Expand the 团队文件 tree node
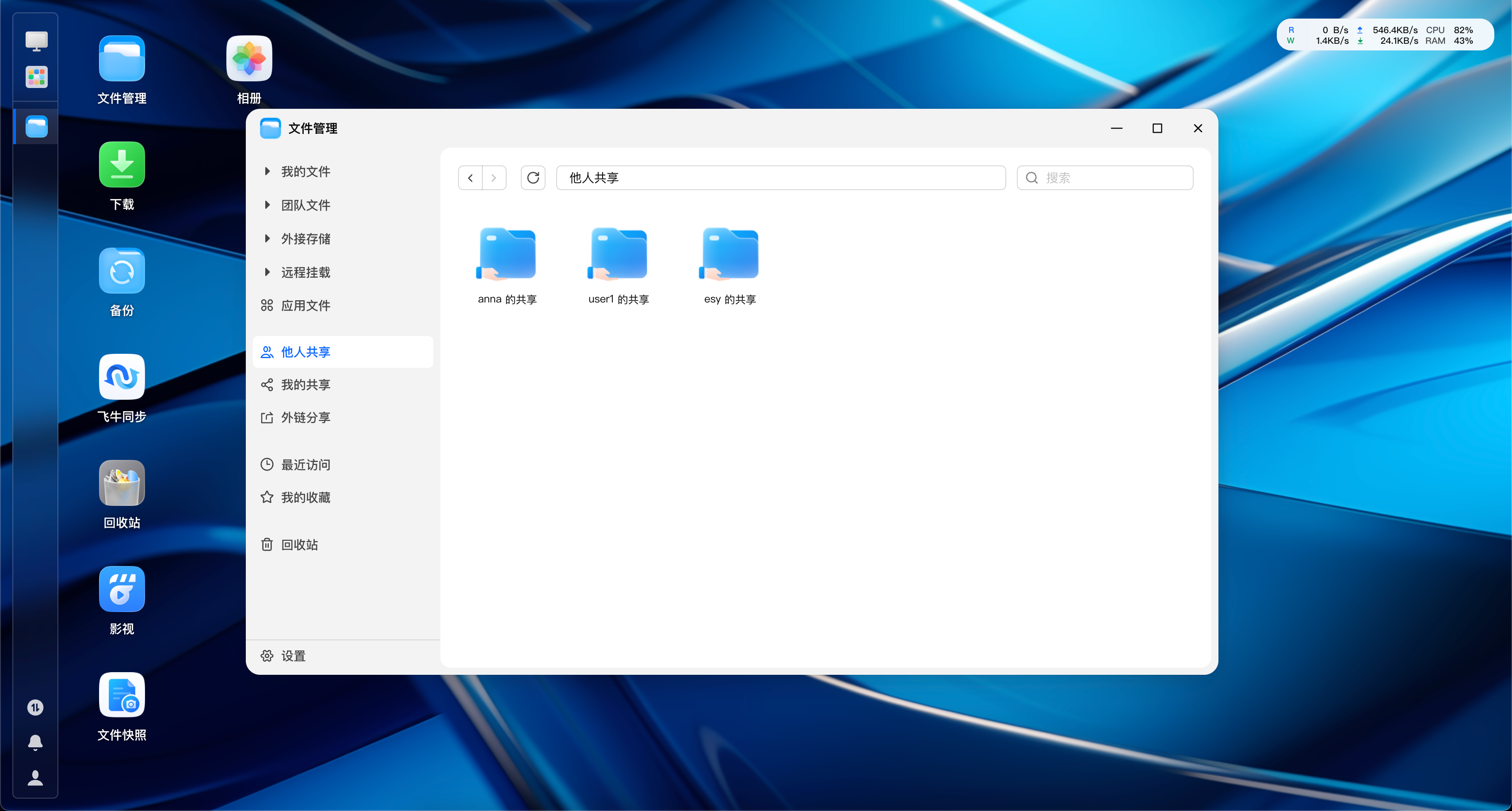This screenshot has height=811, width=1512. pos(267,205)
